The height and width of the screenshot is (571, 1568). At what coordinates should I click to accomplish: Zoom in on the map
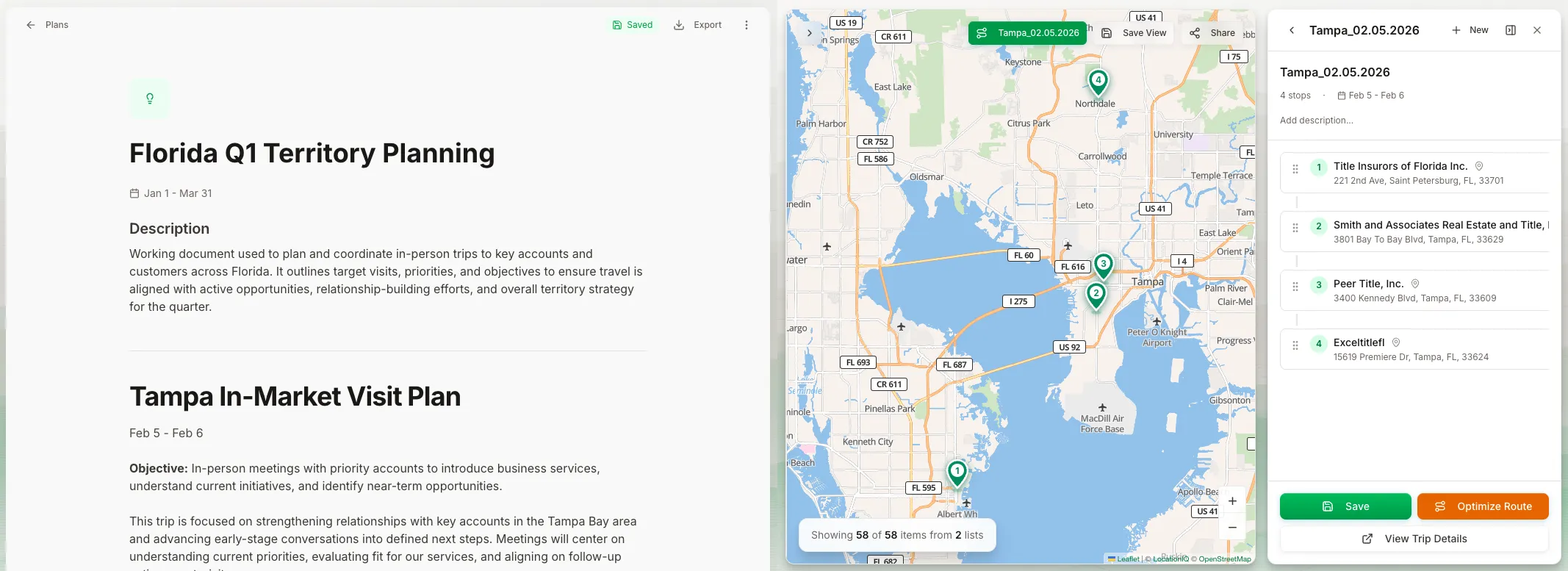coord(1232,501)
